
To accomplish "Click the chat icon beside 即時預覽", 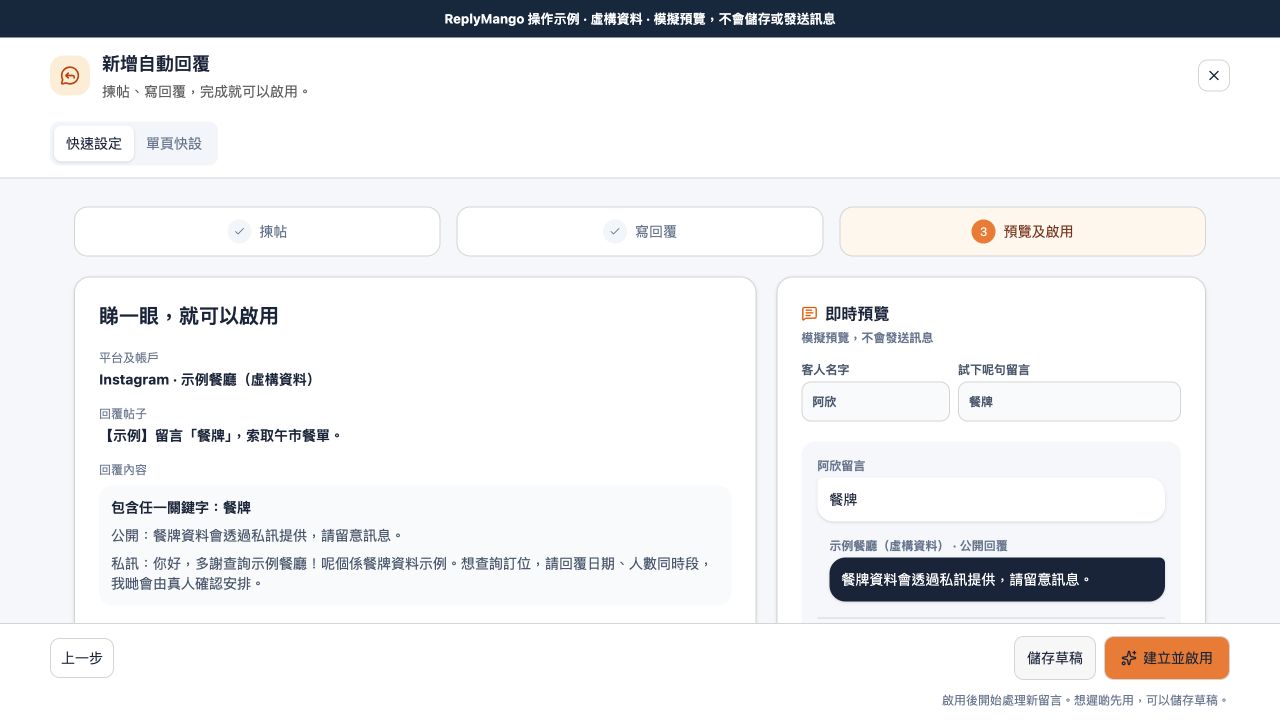I will (x=810, y=314).
